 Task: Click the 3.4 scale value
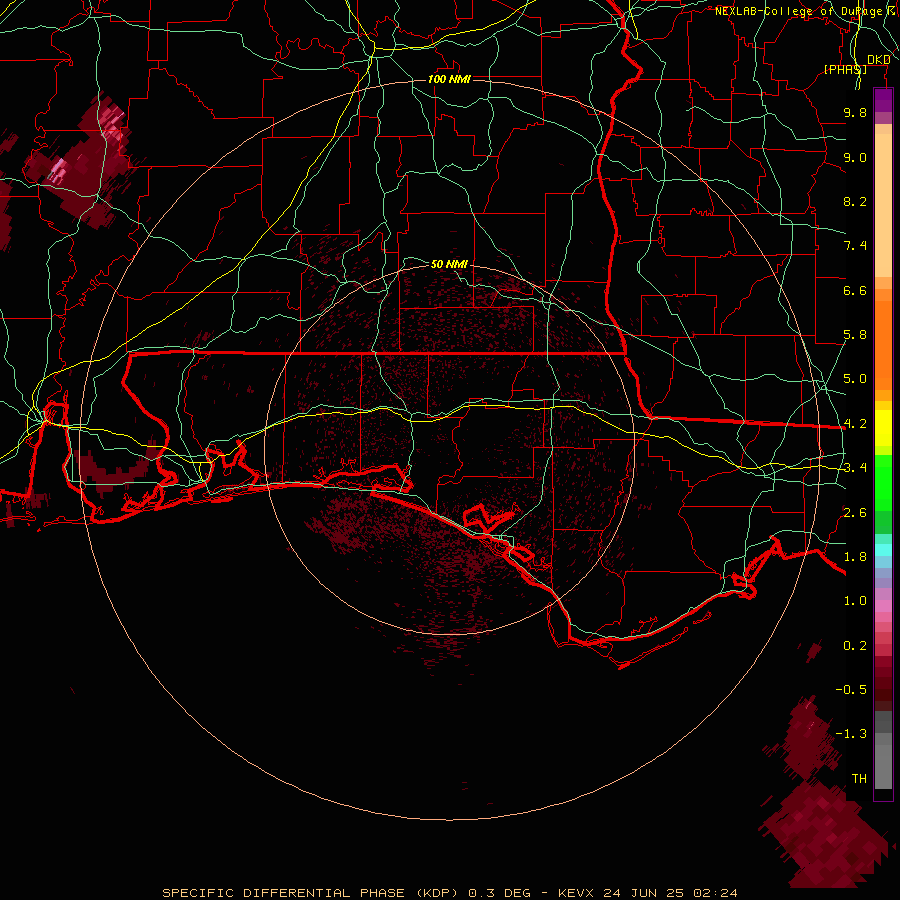pos(855,468)
